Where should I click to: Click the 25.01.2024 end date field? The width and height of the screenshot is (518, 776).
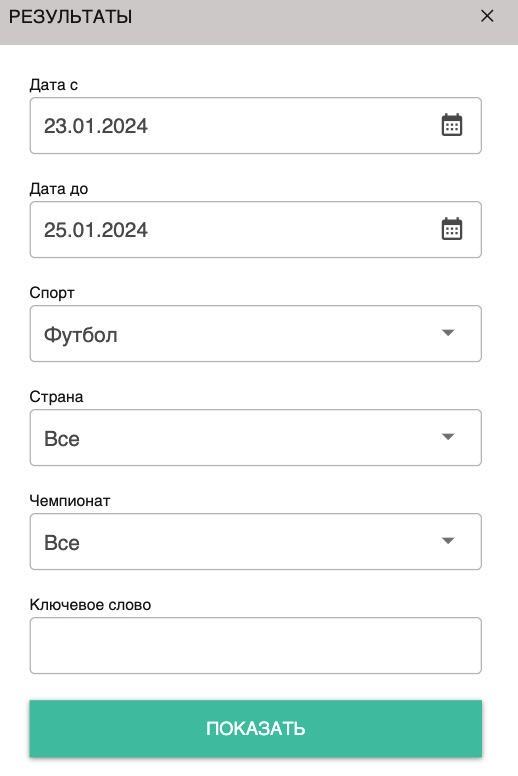pyautogui.click(x=255, y=230)
